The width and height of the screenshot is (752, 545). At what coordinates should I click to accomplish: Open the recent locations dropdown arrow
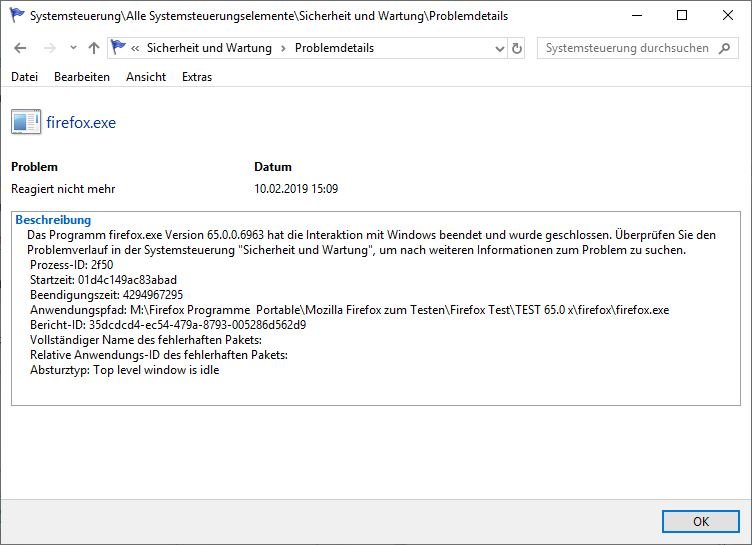[x=72, y=48]
